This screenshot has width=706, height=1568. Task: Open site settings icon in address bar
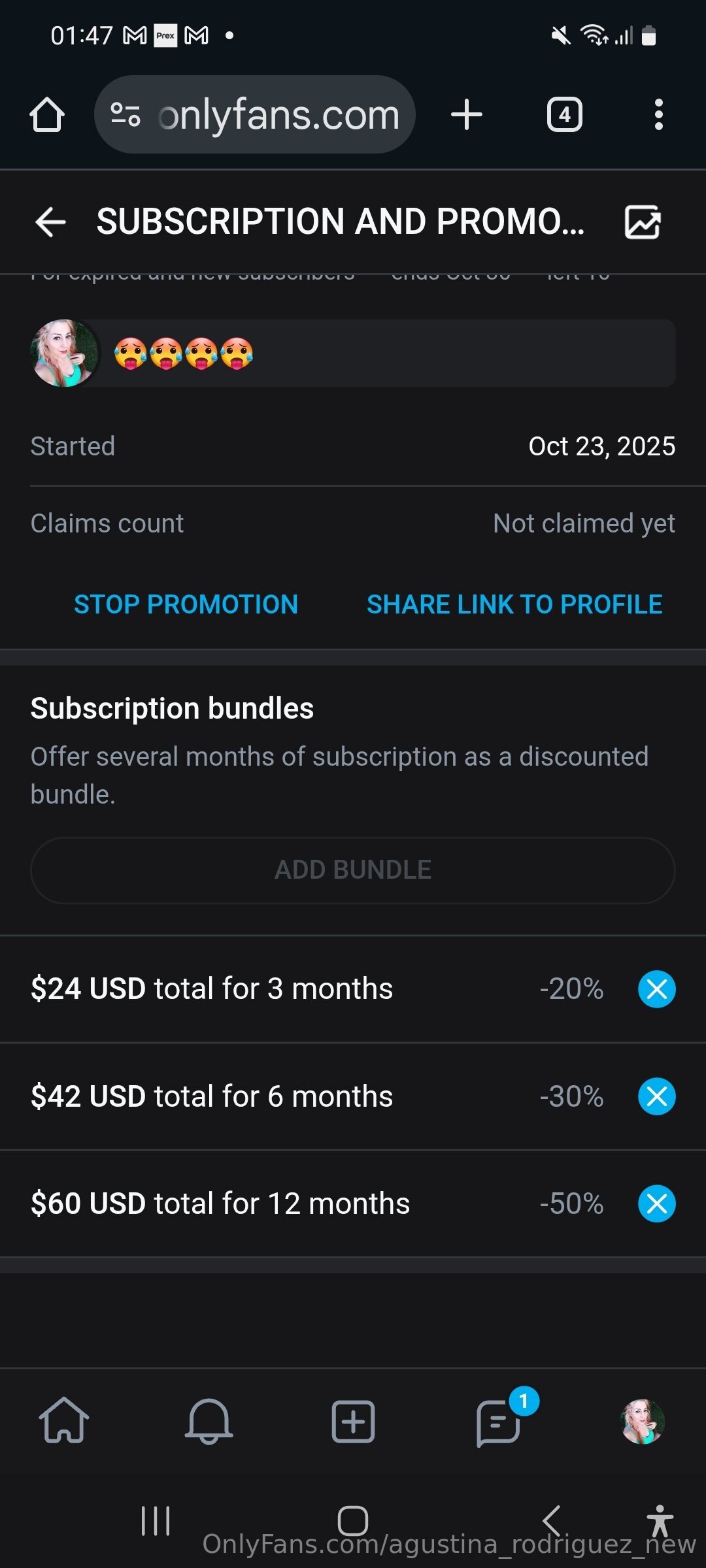(126, 115)
